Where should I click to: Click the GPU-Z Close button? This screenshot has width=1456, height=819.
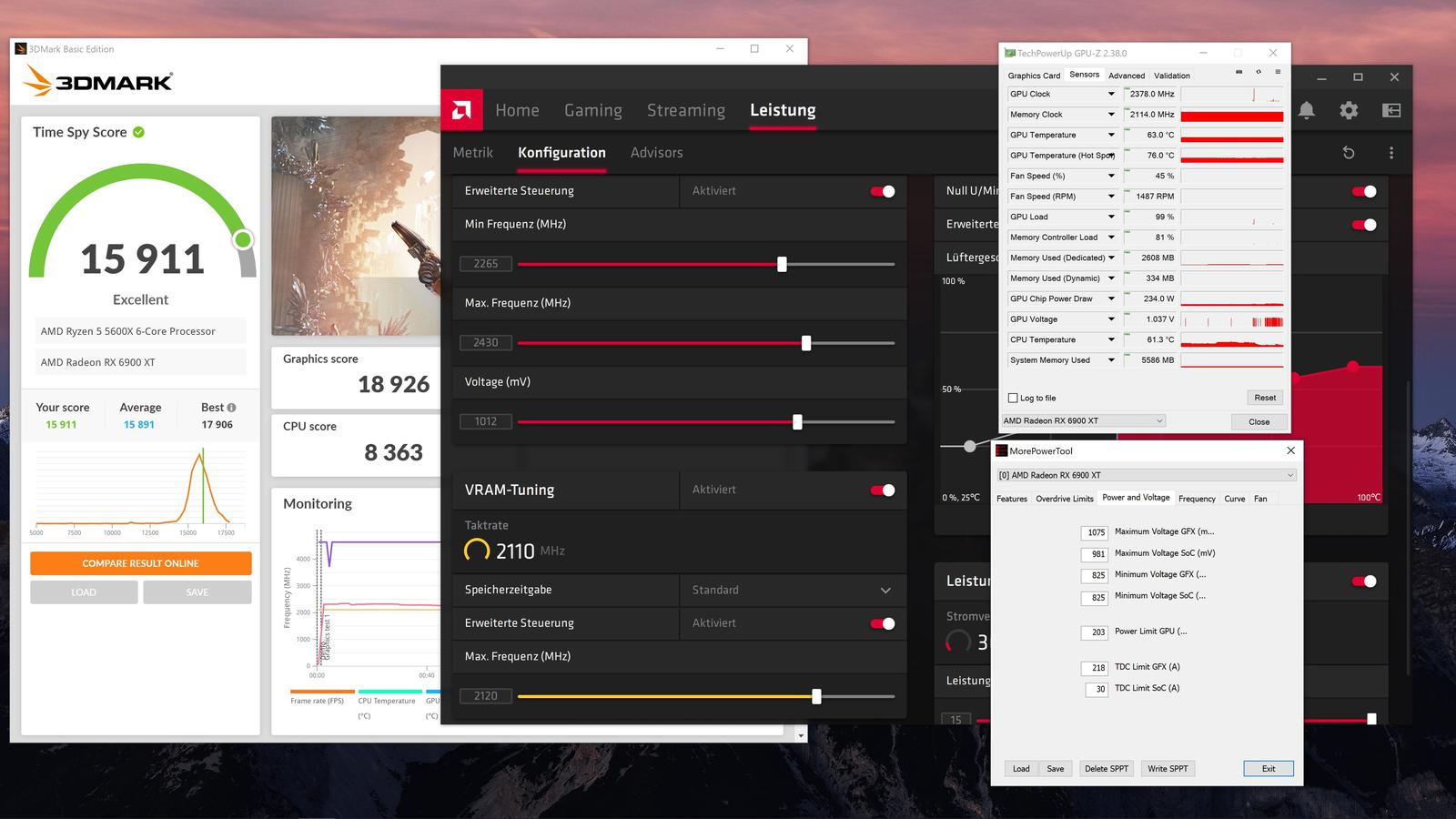pyautogui.click(x=1259, y=421)
